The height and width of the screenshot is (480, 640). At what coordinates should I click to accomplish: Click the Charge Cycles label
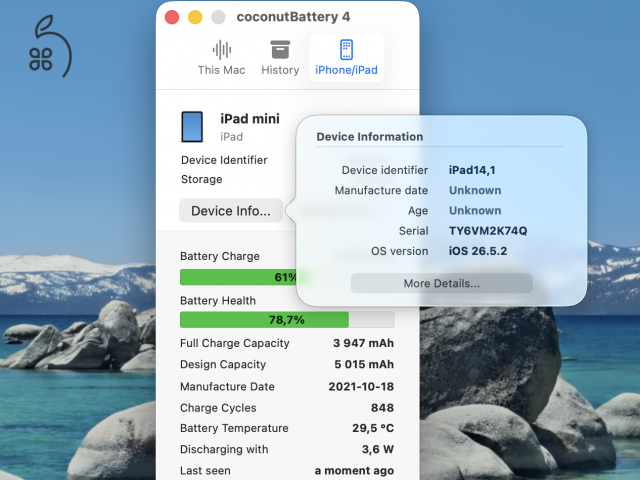[x=218, y=408]
